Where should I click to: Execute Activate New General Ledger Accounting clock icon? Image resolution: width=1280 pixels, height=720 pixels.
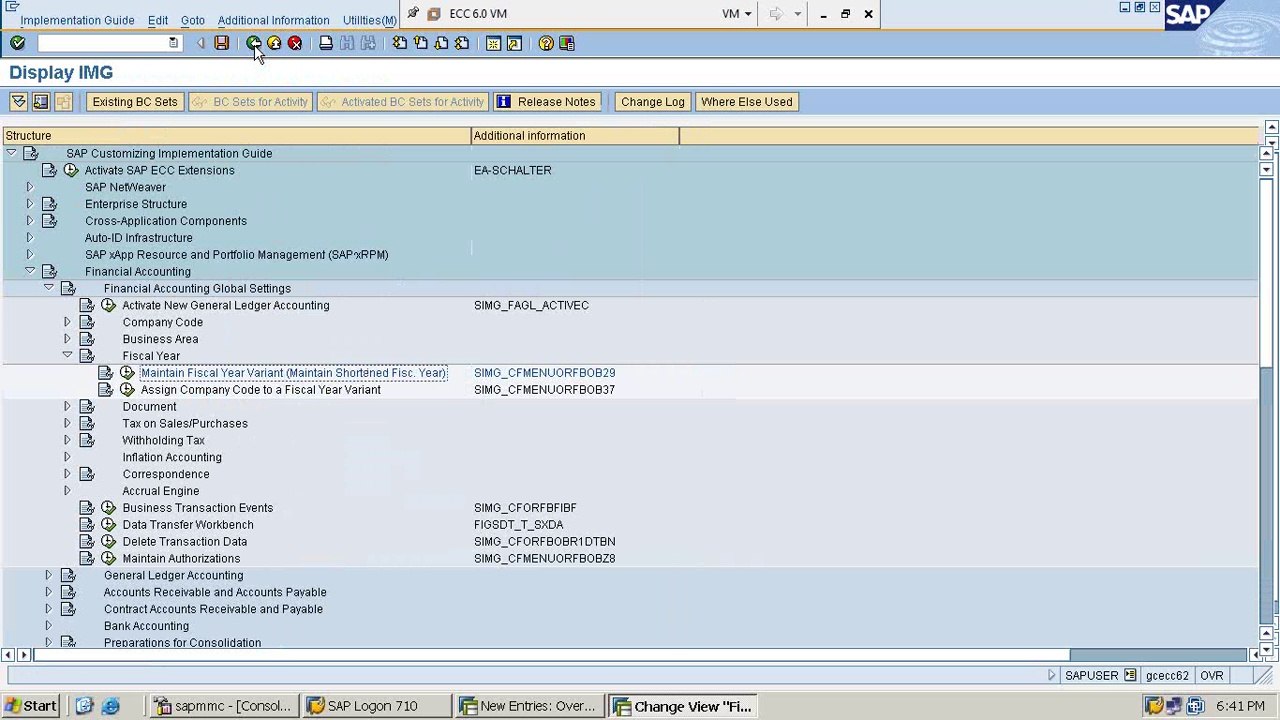[x=108, y=305]
